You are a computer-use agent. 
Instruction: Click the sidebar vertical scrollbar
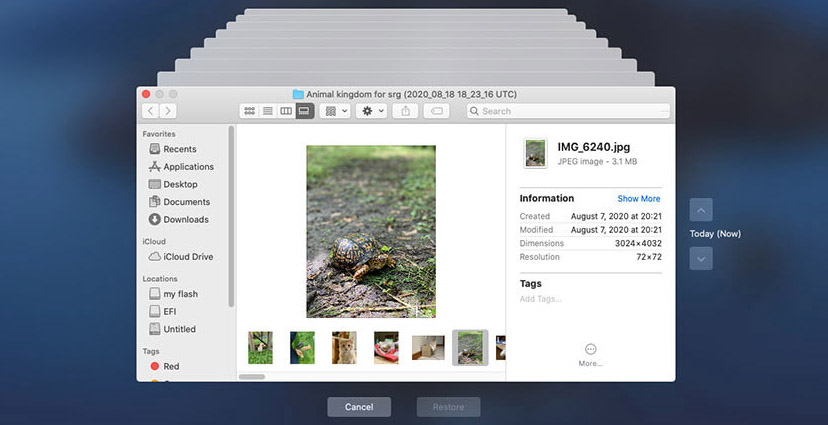coord(231,216)
